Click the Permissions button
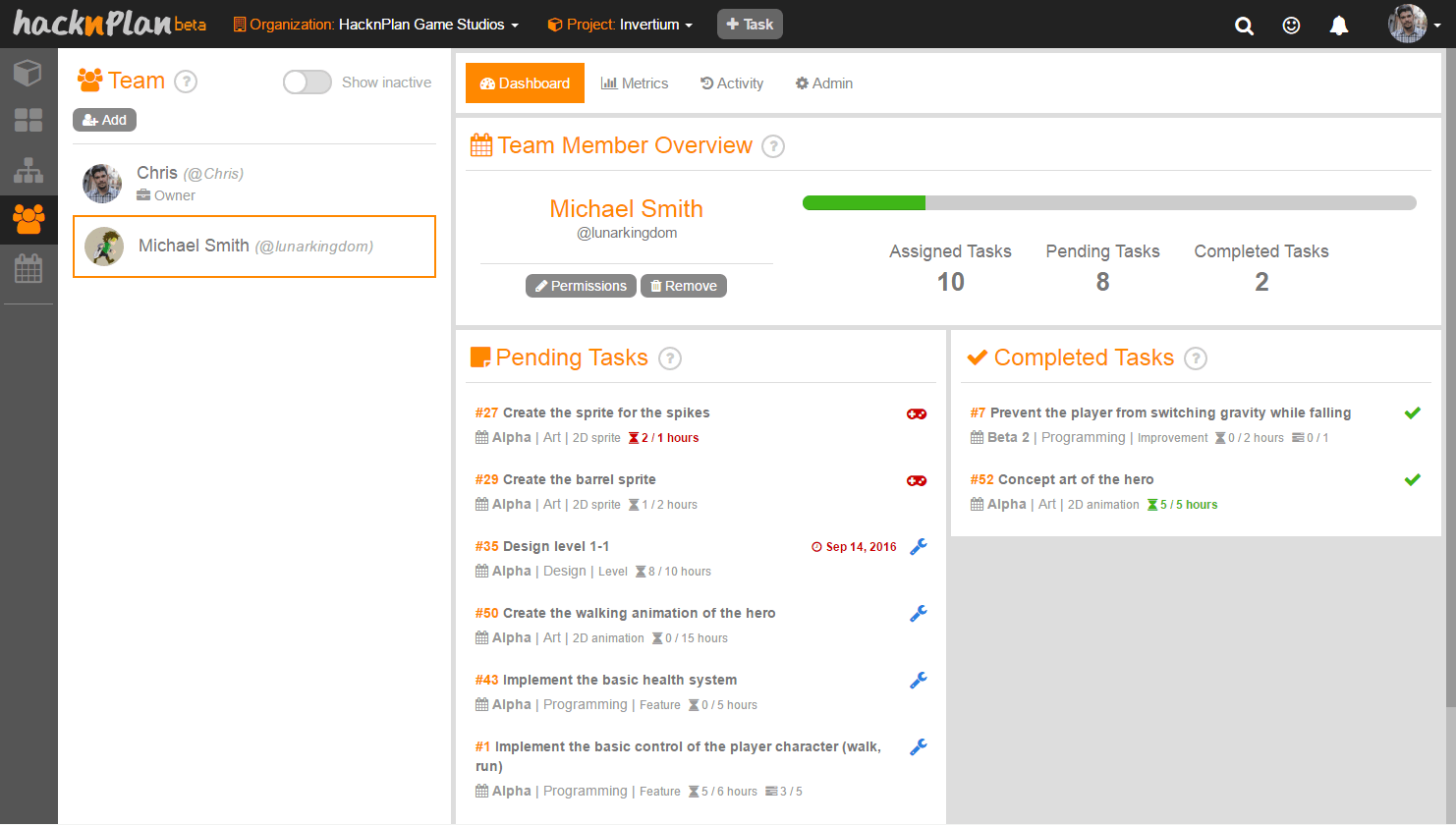The height and width of the screenshot is (825, 1456). point(581,286)
